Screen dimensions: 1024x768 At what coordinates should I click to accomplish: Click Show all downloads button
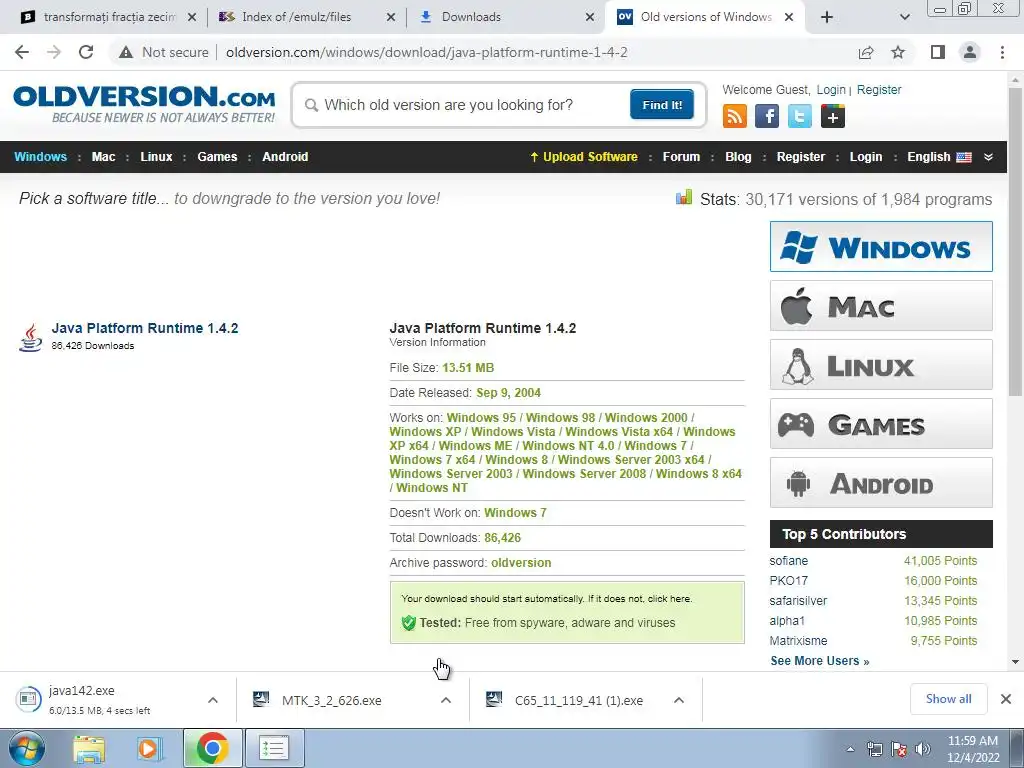948,699
